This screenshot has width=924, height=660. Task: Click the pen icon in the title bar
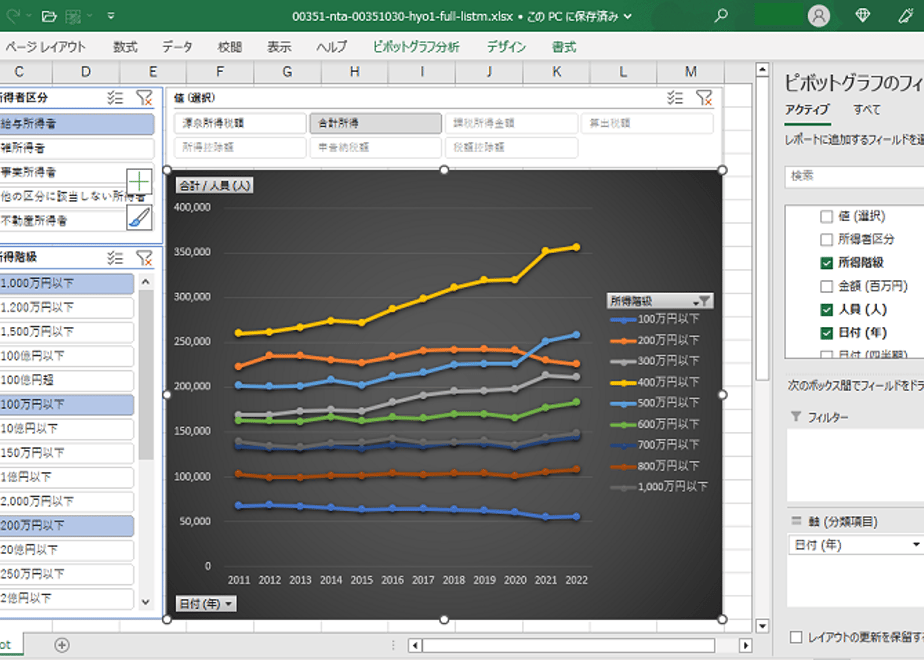click(906, 16)
